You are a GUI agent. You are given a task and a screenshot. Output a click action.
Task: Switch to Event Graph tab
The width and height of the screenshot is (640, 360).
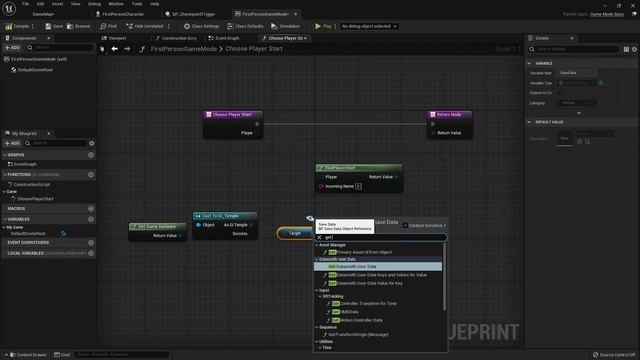point(224,38)
